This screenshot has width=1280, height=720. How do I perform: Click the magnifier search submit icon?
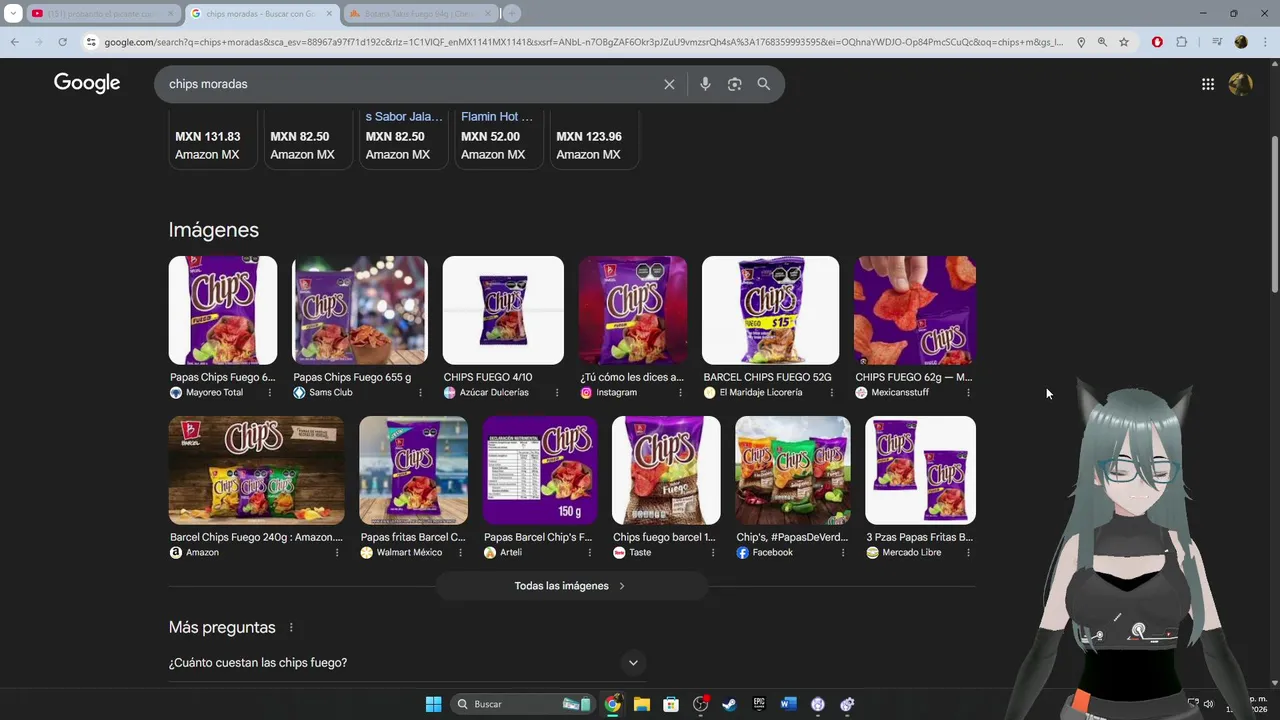[764, 84]
